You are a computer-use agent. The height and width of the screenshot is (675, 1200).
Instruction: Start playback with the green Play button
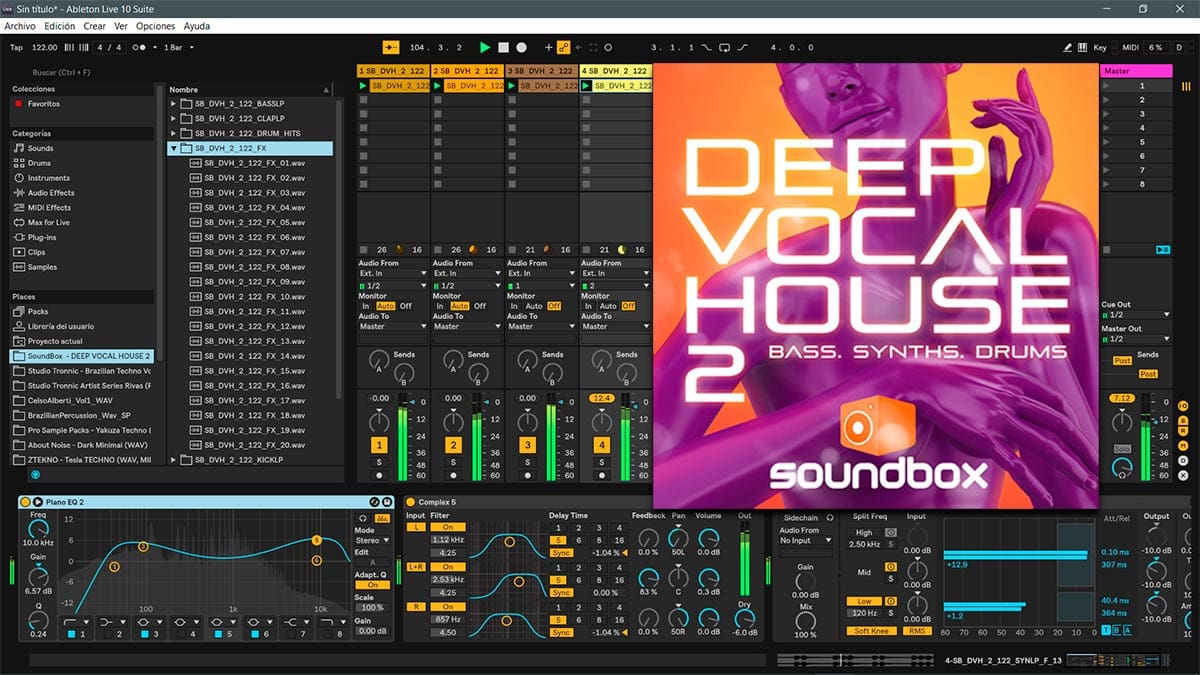click(x=485, y=47)
